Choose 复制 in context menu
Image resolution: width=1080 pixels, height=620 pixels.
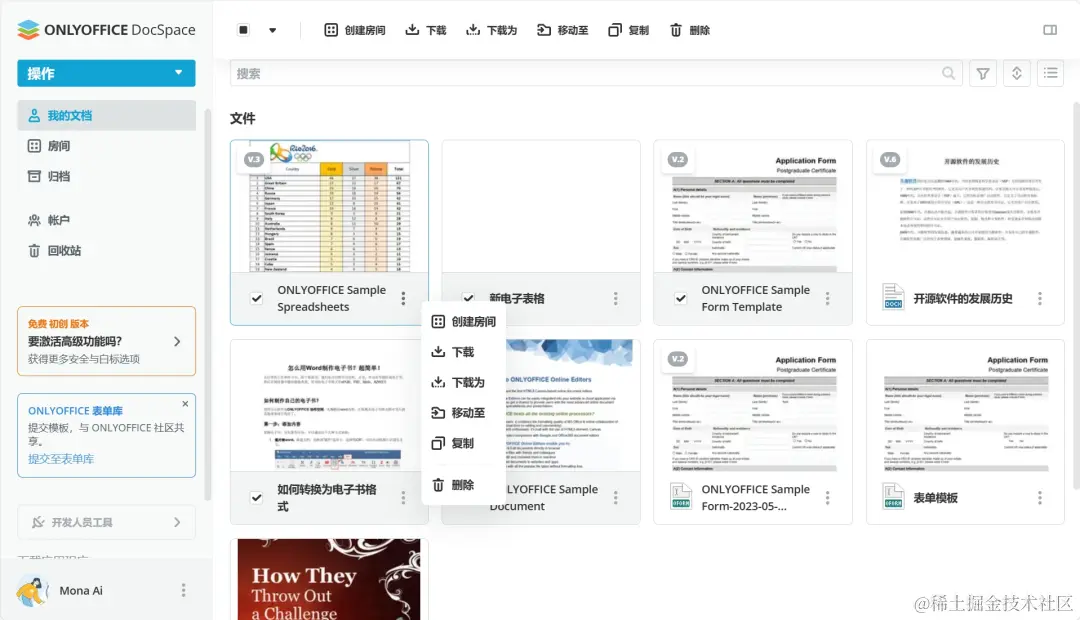(x=464, y=442)
